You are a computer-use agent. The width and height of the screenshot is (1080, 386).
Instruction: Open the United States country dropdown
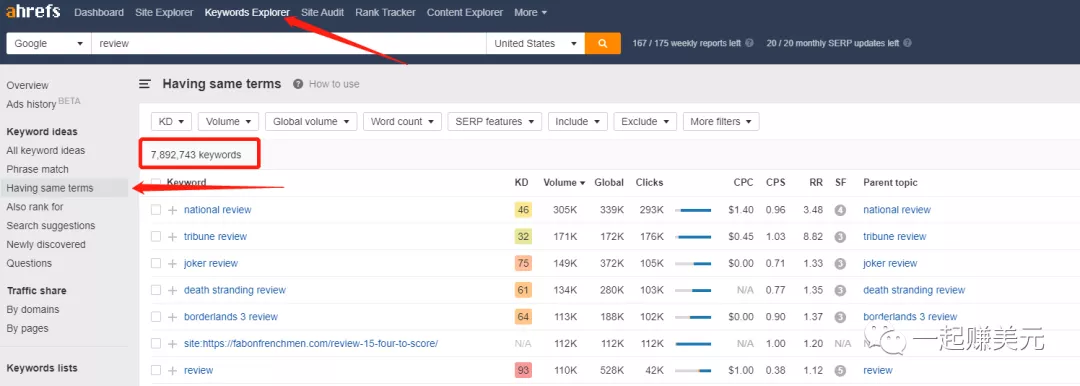535,43
